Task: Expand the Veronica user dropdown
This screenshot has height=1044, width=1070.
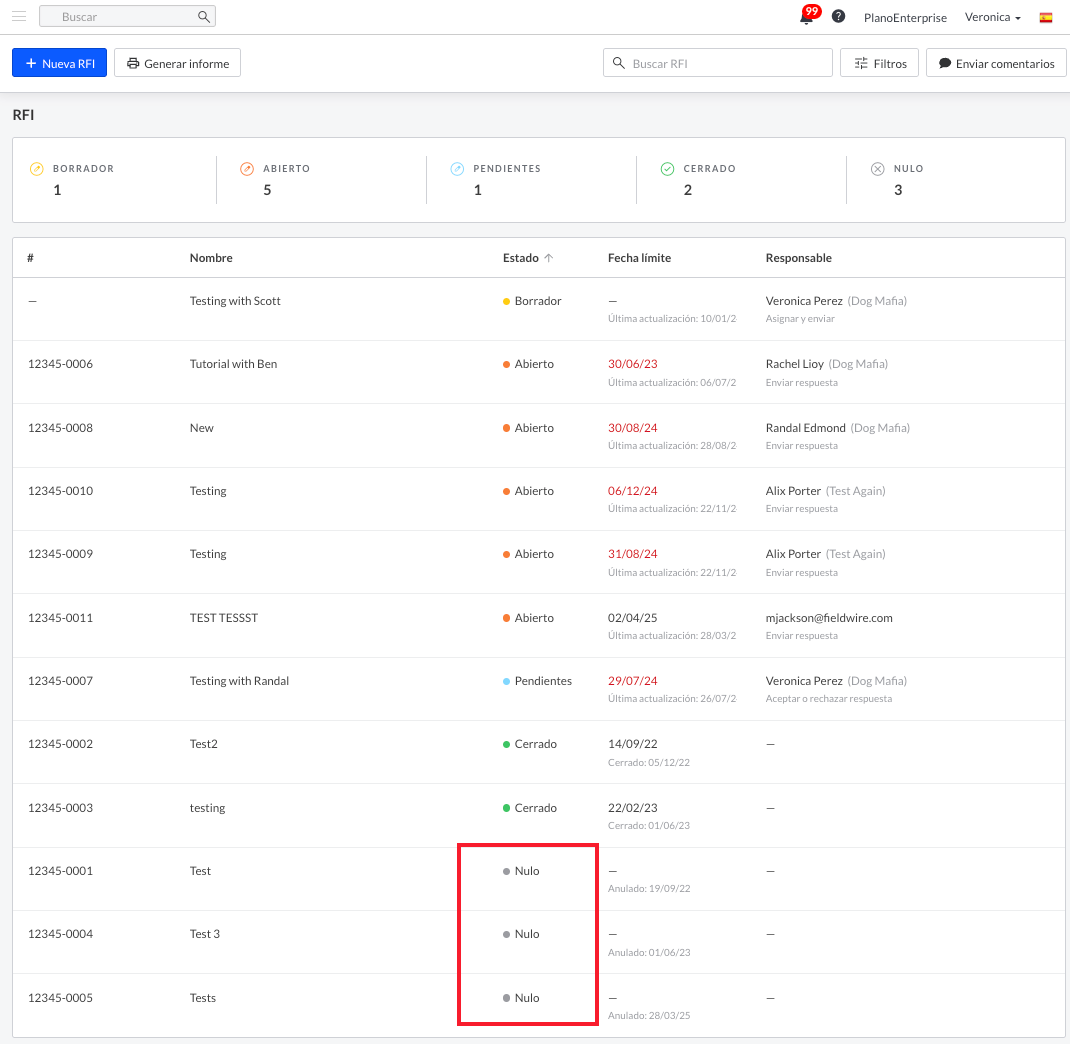Action: coord(992,17)
